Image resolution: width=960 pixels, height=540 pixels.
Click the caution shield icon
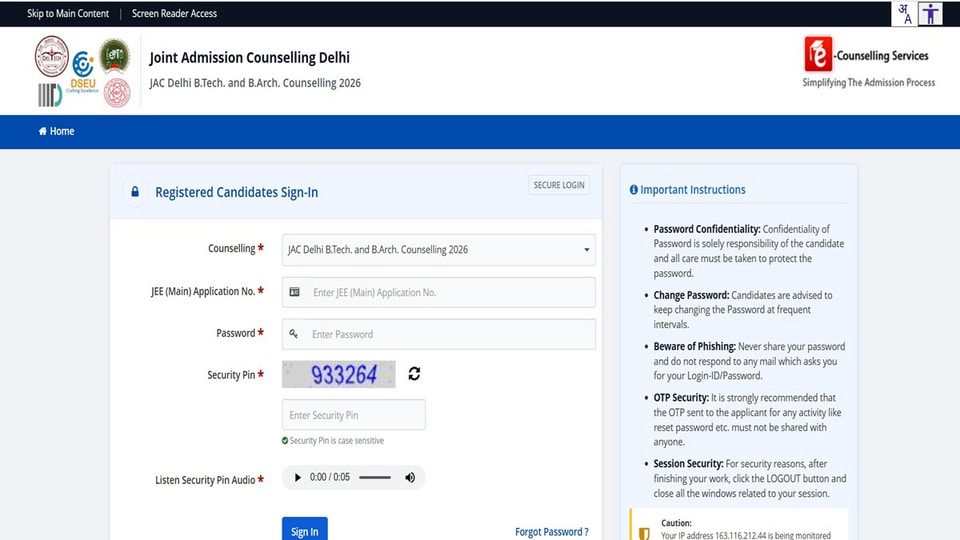point(644,534)
